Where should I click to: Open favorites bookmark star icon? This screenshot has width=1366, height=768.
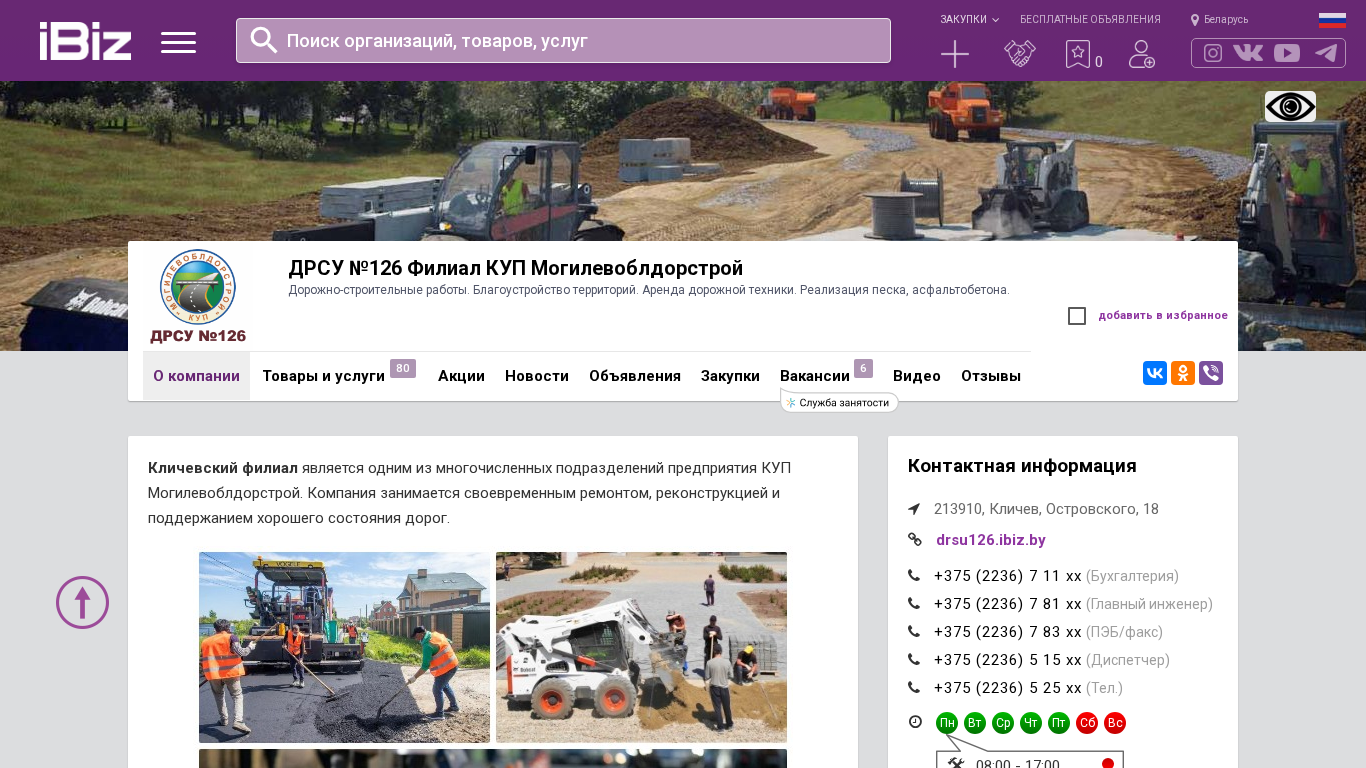pos(1078,54)
